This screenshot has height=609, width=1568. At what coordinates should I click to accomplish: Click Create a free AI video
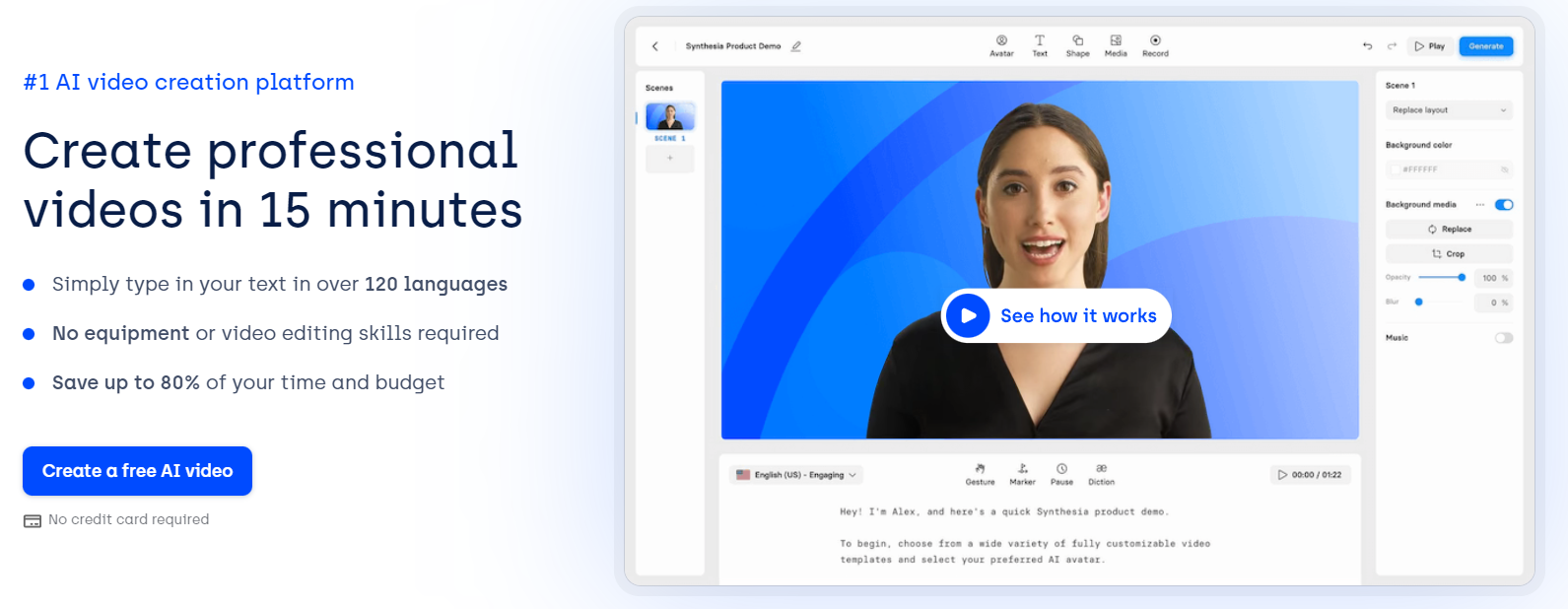coord(137,471)
